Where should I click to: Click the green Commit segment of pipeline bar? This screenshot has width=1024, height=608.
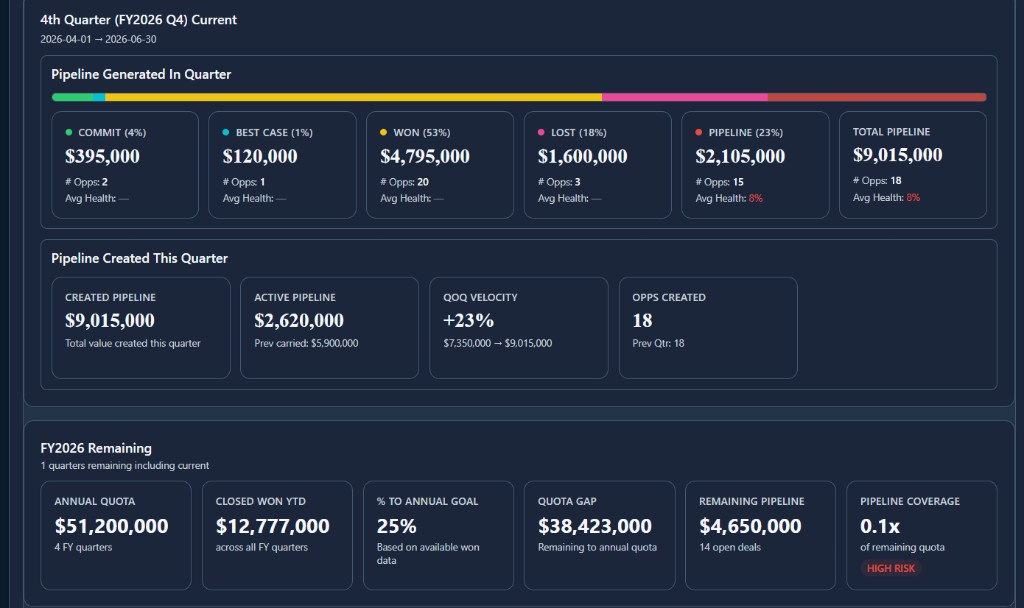point(72,97)
